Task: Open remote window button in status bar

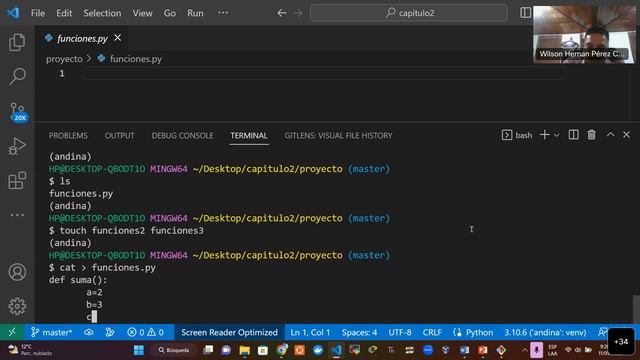Action: click(x=12, y=332)
